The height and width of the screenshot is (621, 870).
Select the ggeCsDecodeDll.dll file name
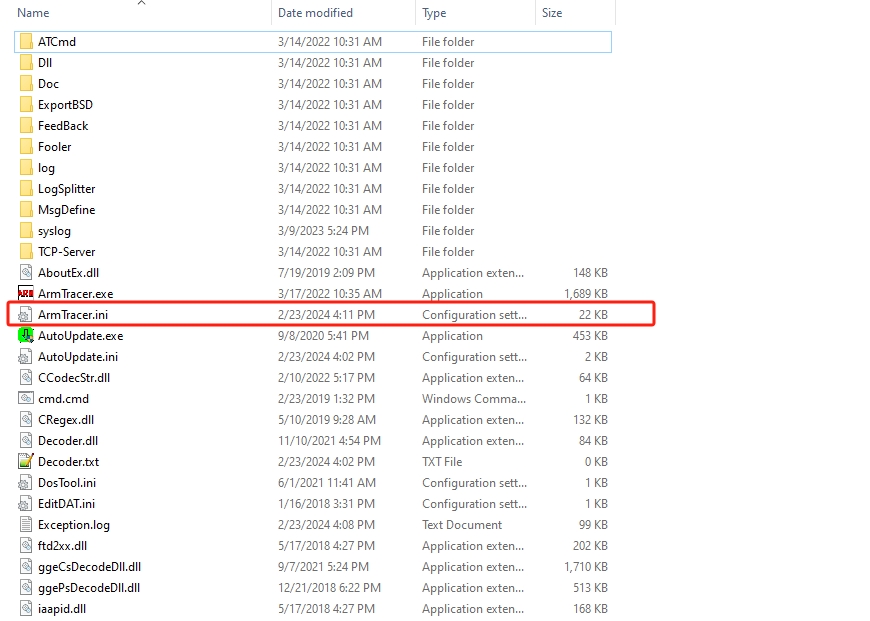click(89, 567)
